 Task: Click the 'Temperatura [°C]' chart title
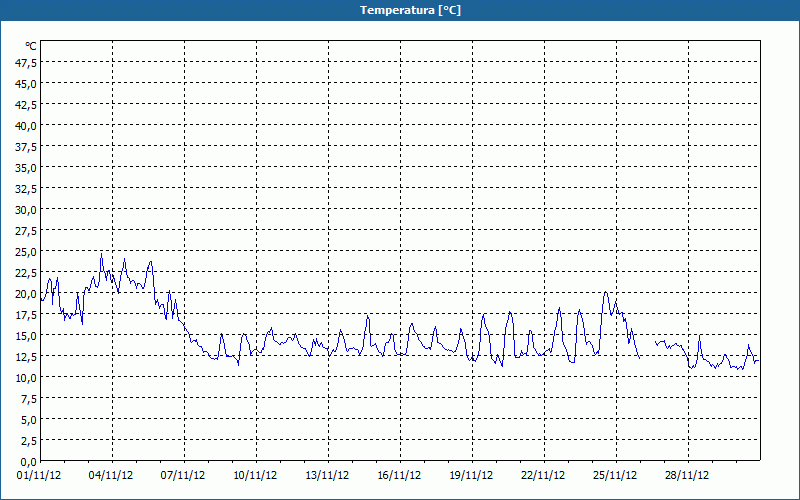[410, 10]
